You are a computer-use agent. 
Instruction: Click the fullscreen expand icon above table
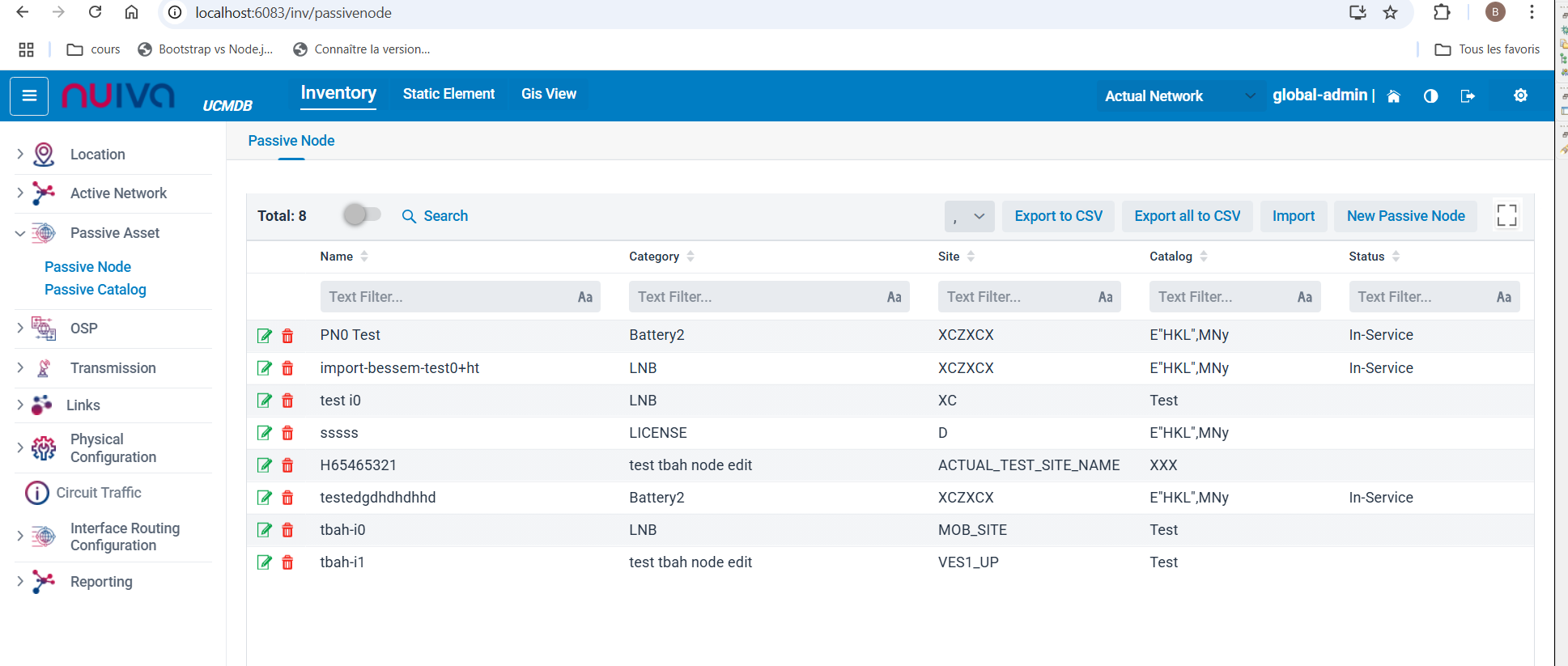1506,215
